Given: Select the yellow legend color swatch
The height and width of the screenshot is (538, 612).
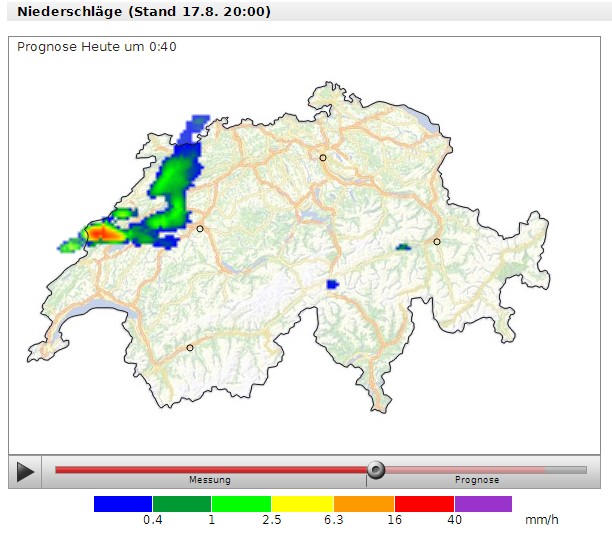Looking at the screenshot, I should (x=302, y=504).
